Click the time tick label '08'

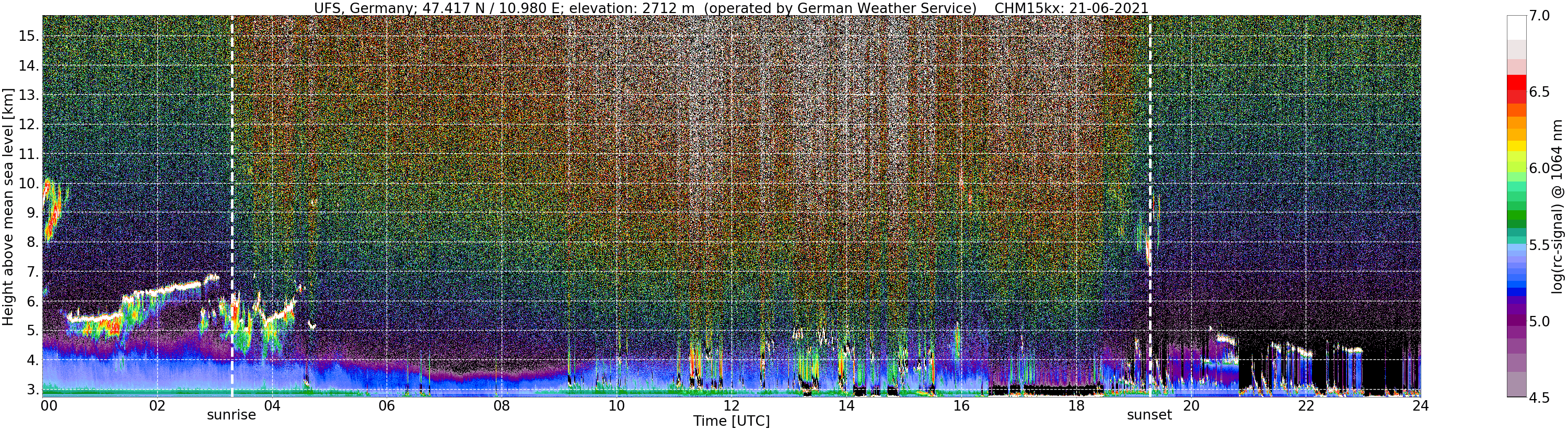[502, 406]
